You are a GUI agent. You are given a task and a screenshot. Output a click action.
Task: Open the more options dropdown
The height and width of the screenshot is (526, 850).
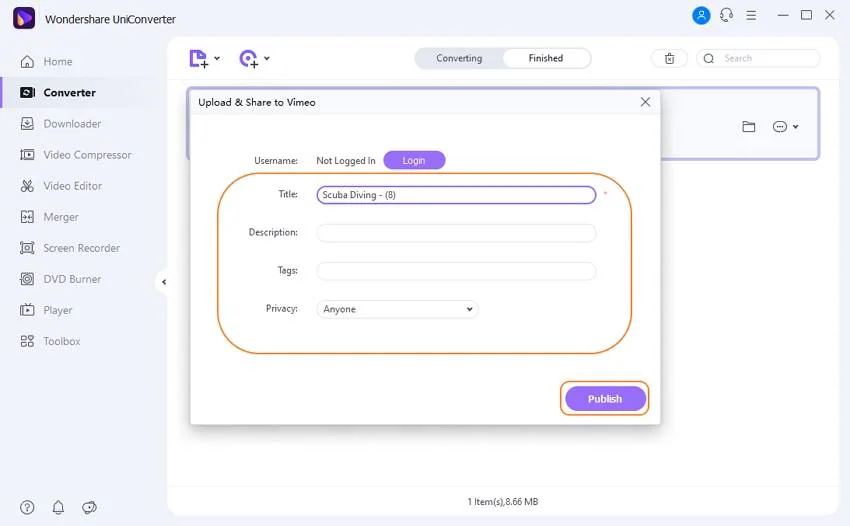[x=786, y=127]
